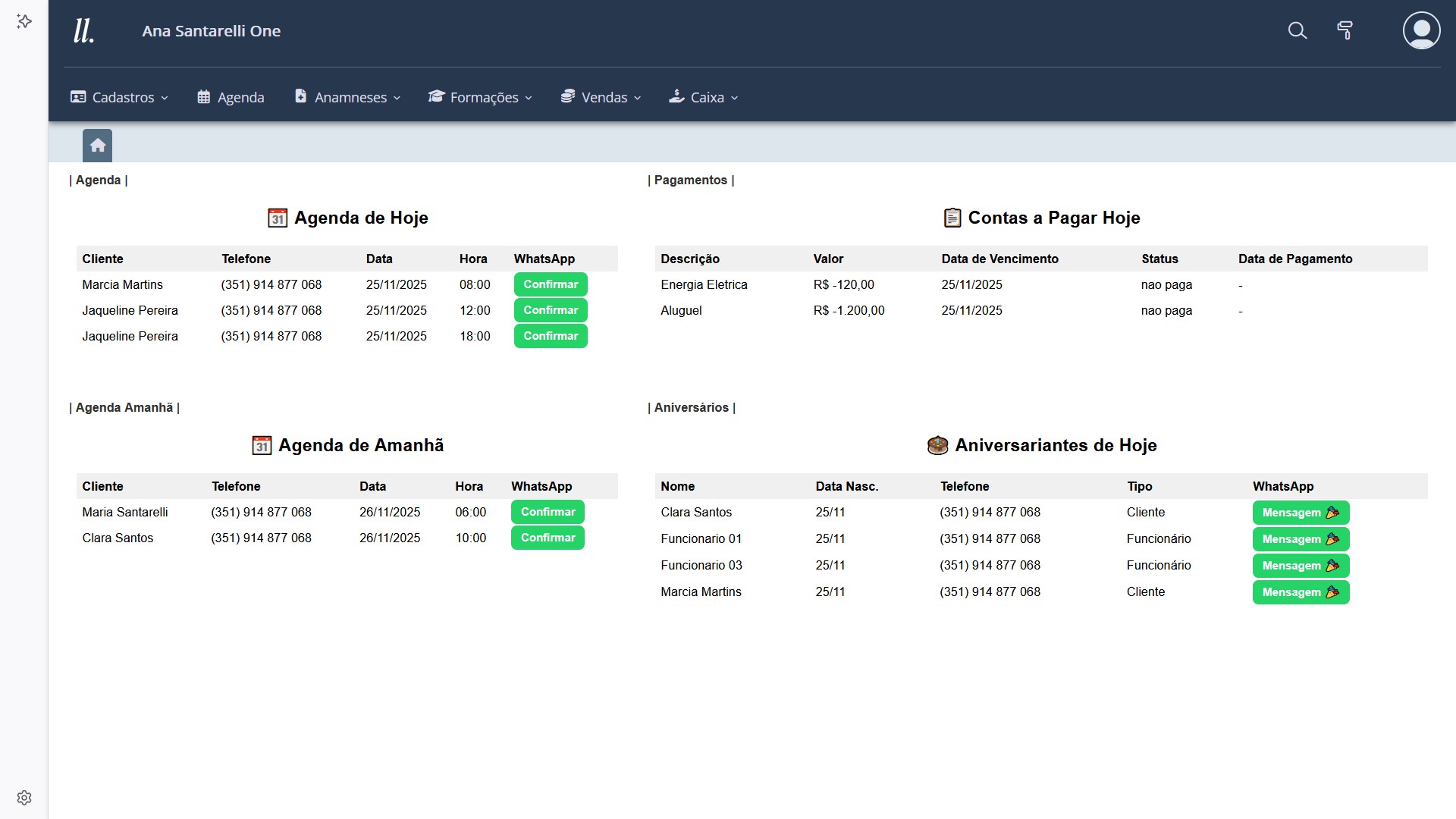Send birthday Mensagem to Clara Santos

point(1300,513)
